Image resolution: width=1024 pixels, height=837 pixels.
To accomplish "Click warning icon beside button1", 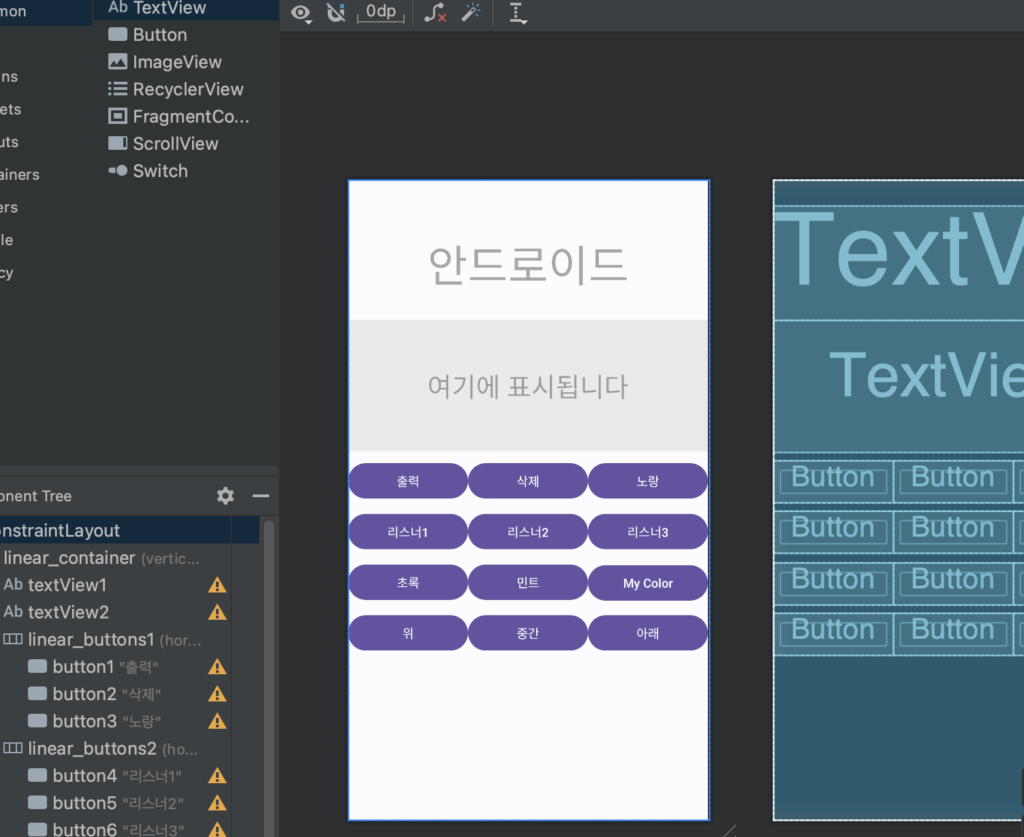I will (x=217, y=667).
